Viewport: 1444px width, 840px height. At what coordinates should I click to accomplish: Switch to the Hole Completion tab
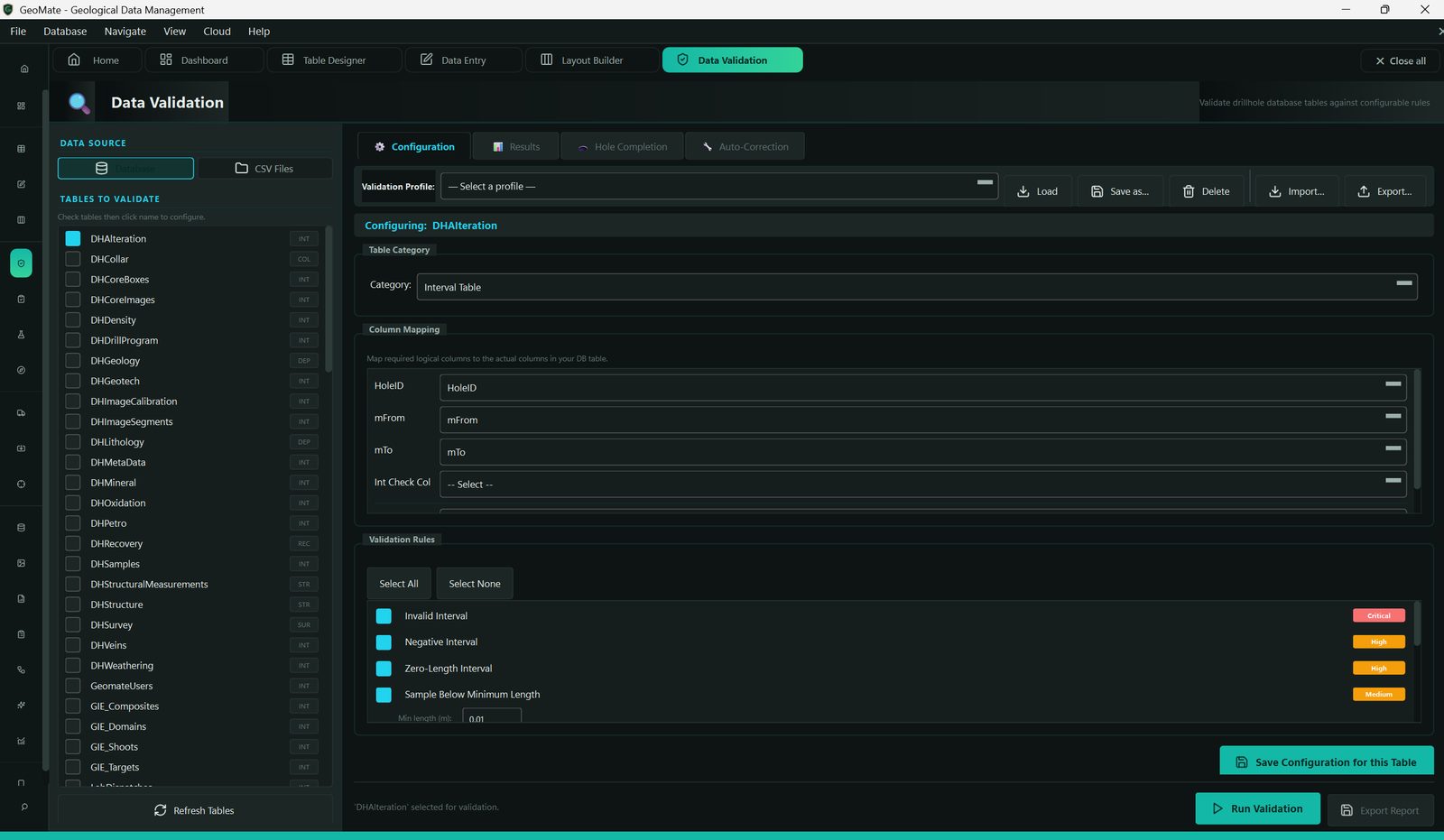pos(622,147)
